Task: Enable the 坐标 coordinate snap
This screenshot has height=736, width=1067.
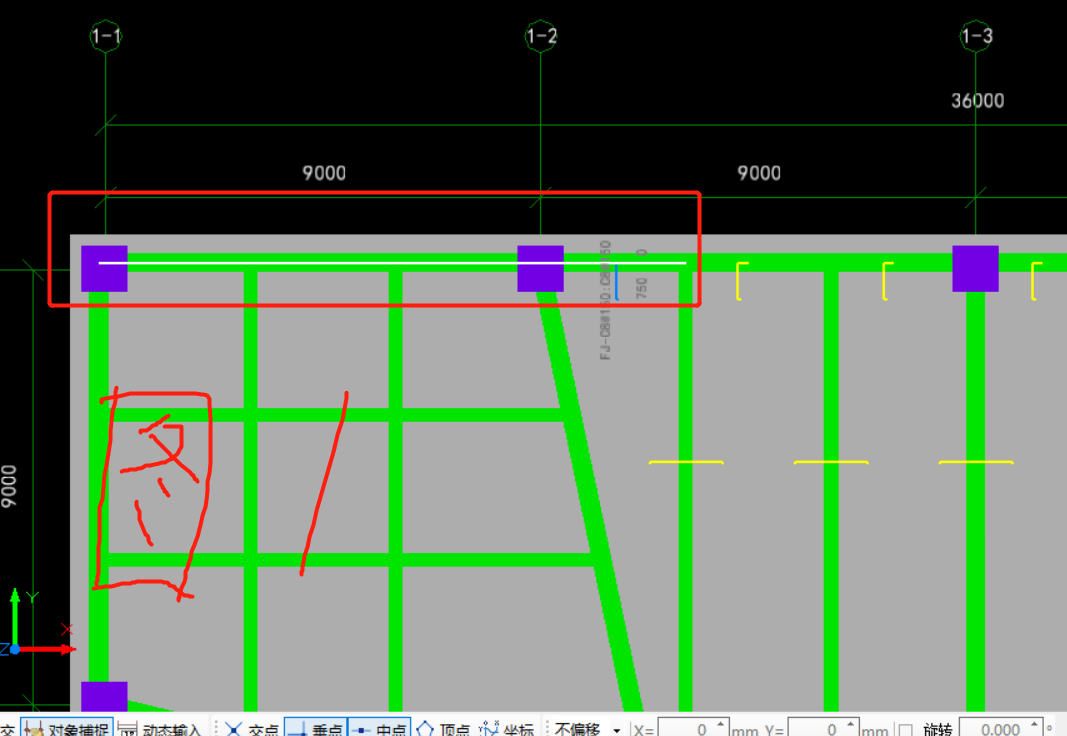Action: point(506,729)
